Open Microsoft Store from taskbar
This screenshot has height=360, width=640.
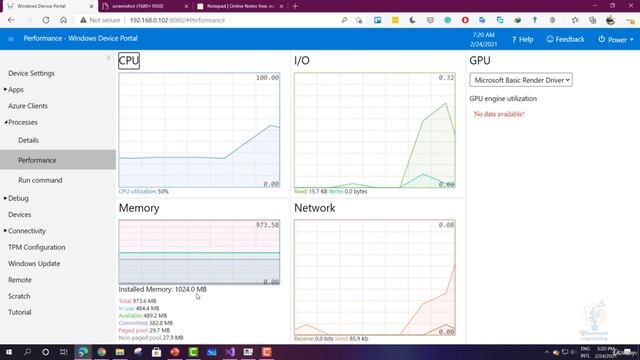[x=156, y=352]
